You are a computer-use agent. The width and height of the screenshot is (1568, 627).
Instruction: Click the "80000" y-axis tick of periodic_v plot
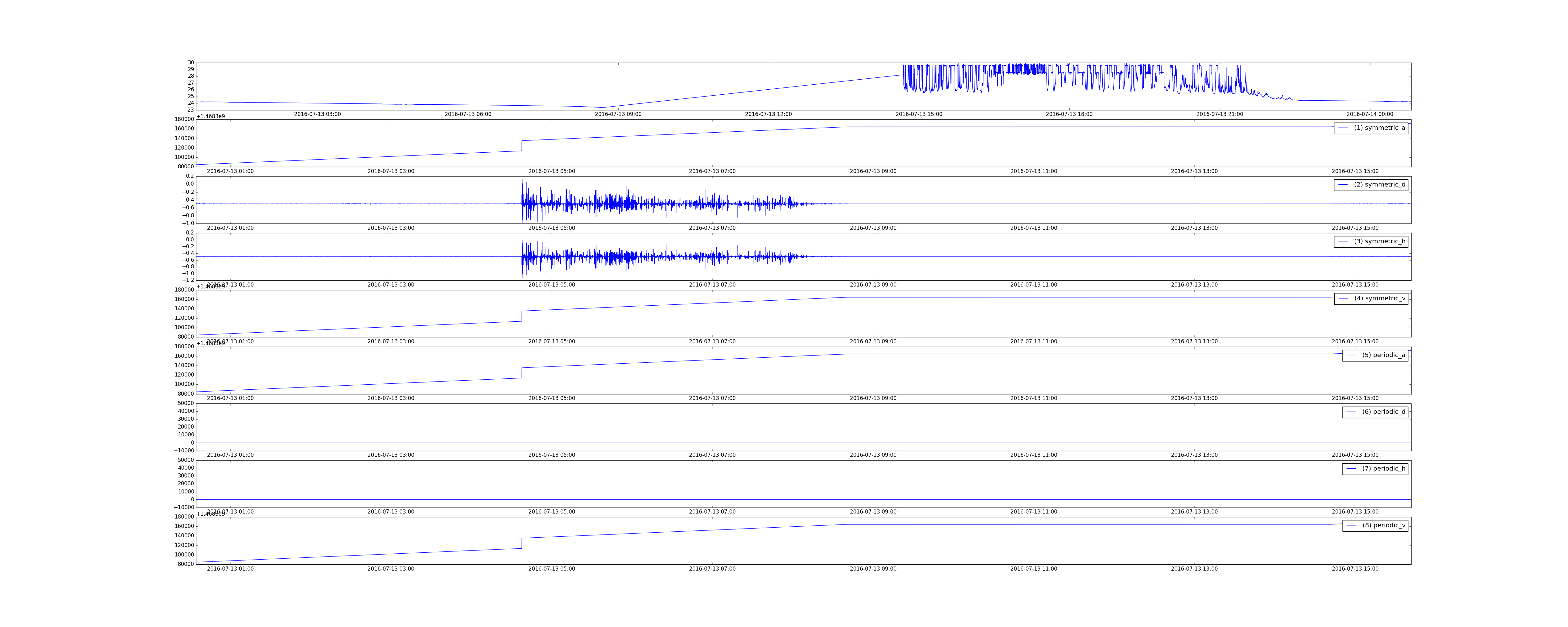pos(185,564)
